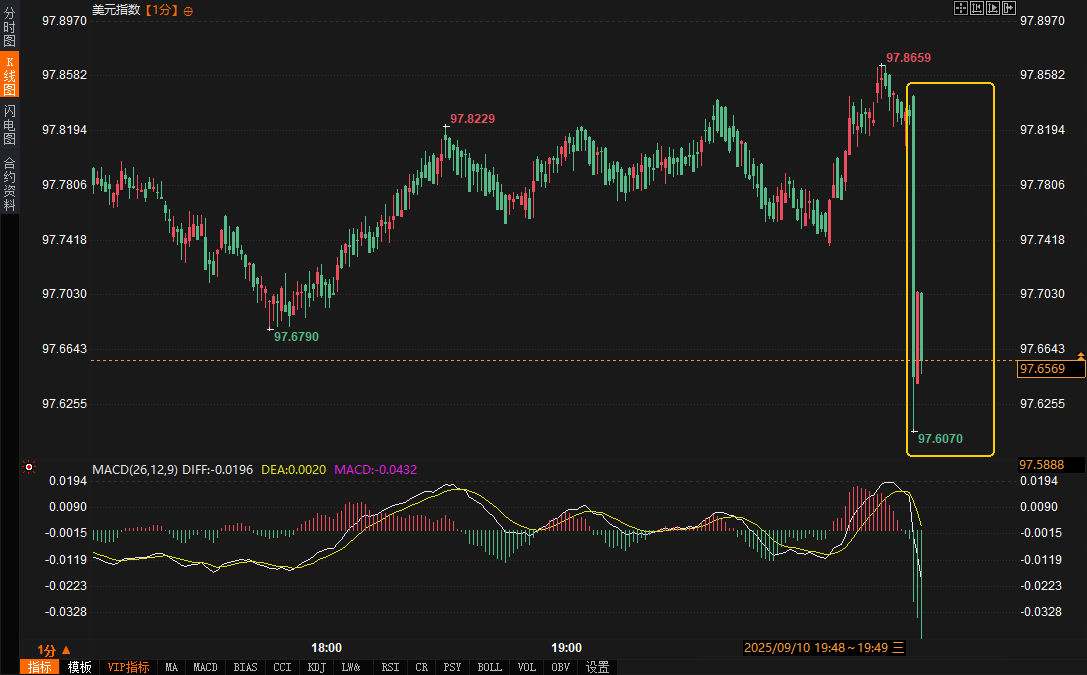Click the chart scroll-to-start icon
This screenshot has height=675, width=1087.
click(x=977, y=8)
